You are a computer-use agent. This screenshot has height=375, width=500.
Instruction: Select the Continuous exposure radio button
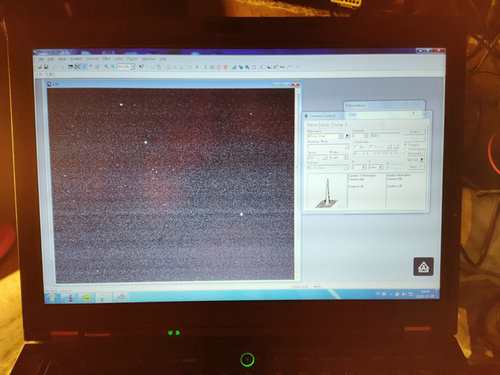click(x=405, y=149)
